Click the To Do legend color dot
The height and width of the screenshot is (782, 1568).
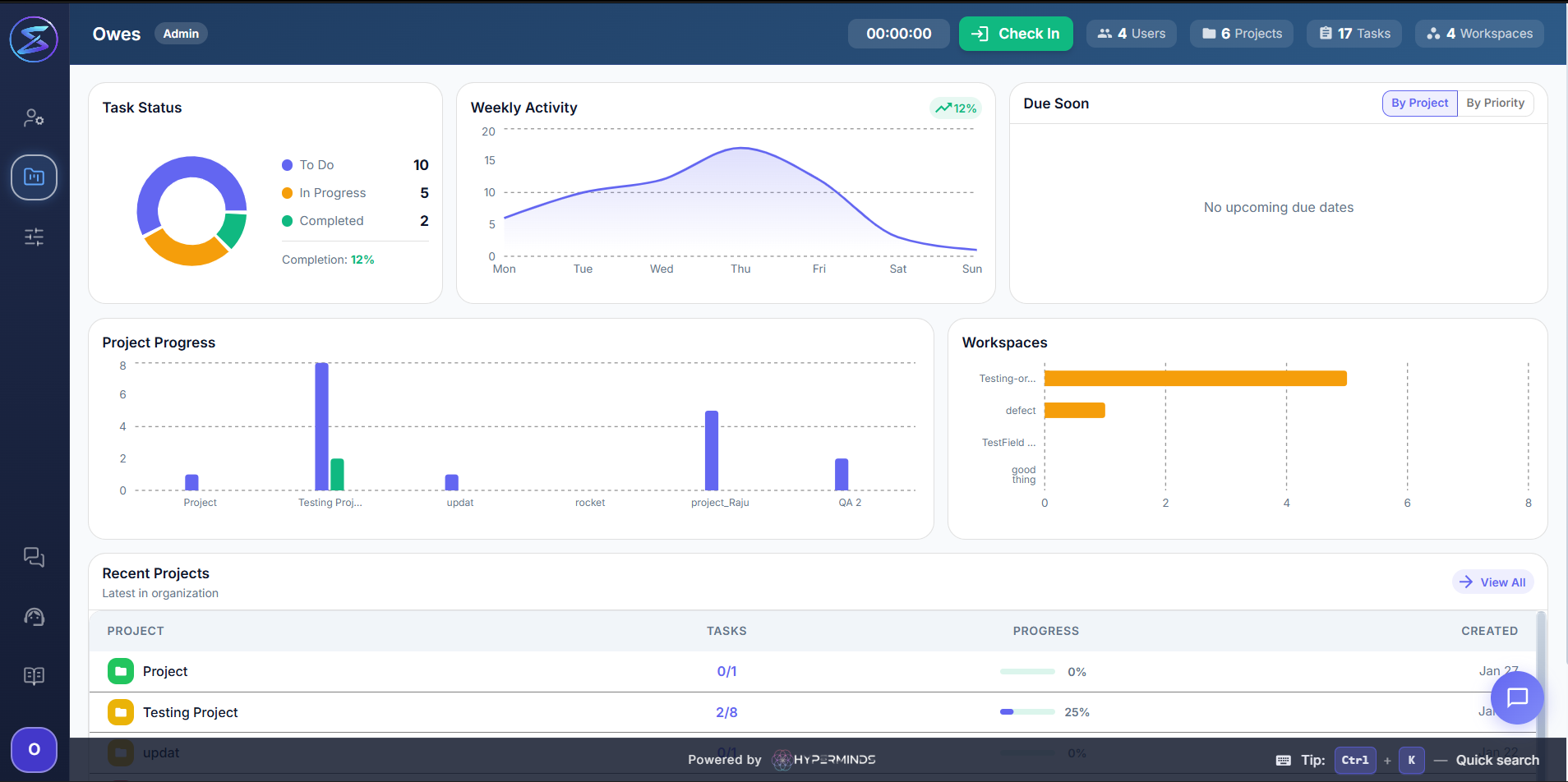coord(288,165)
